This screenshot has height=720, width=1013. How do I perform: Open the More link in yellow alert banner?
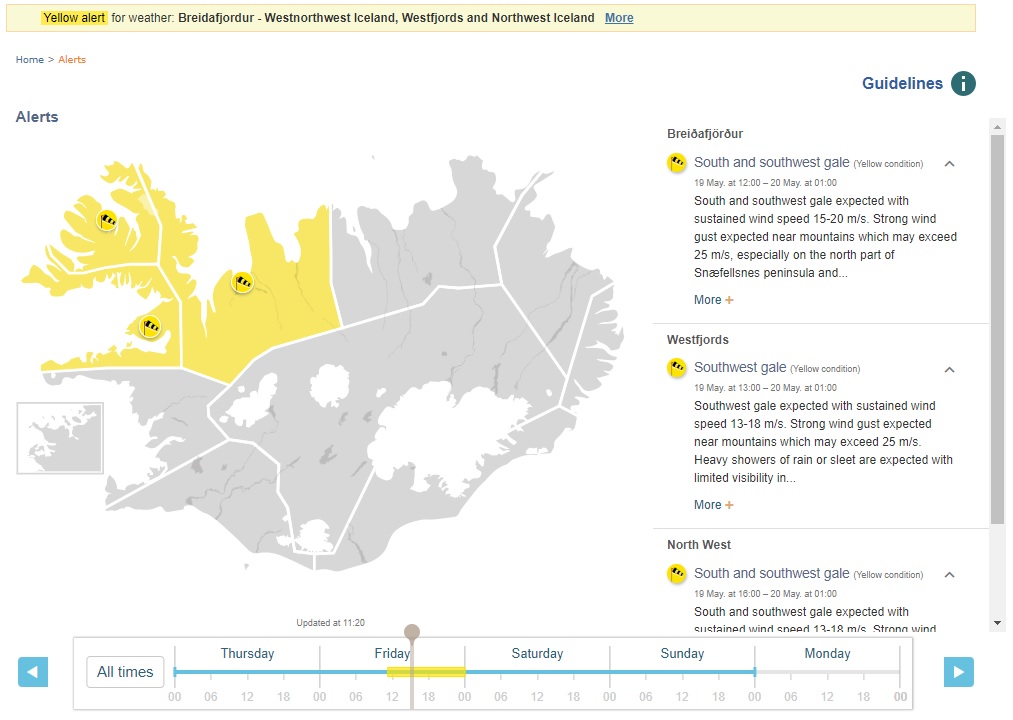[619, 18]
